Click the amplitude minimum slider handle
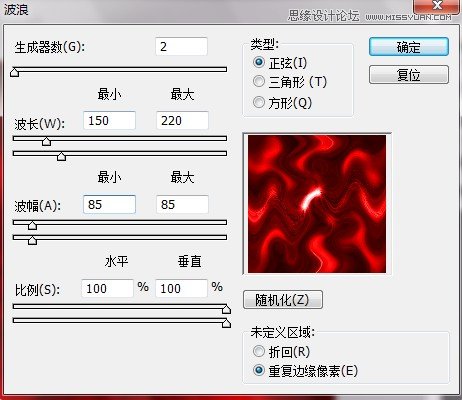462x400 pixels. [x=32, y=225]
